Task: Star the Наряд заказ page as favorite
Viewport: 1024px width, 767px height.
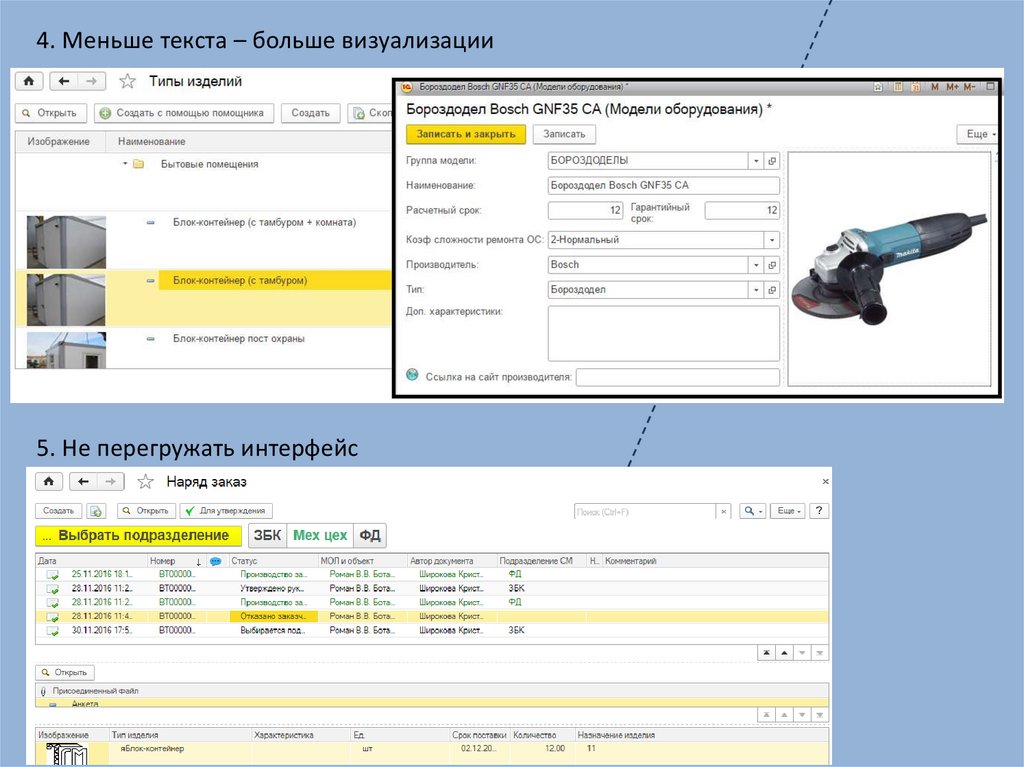Action: (145, 481)
